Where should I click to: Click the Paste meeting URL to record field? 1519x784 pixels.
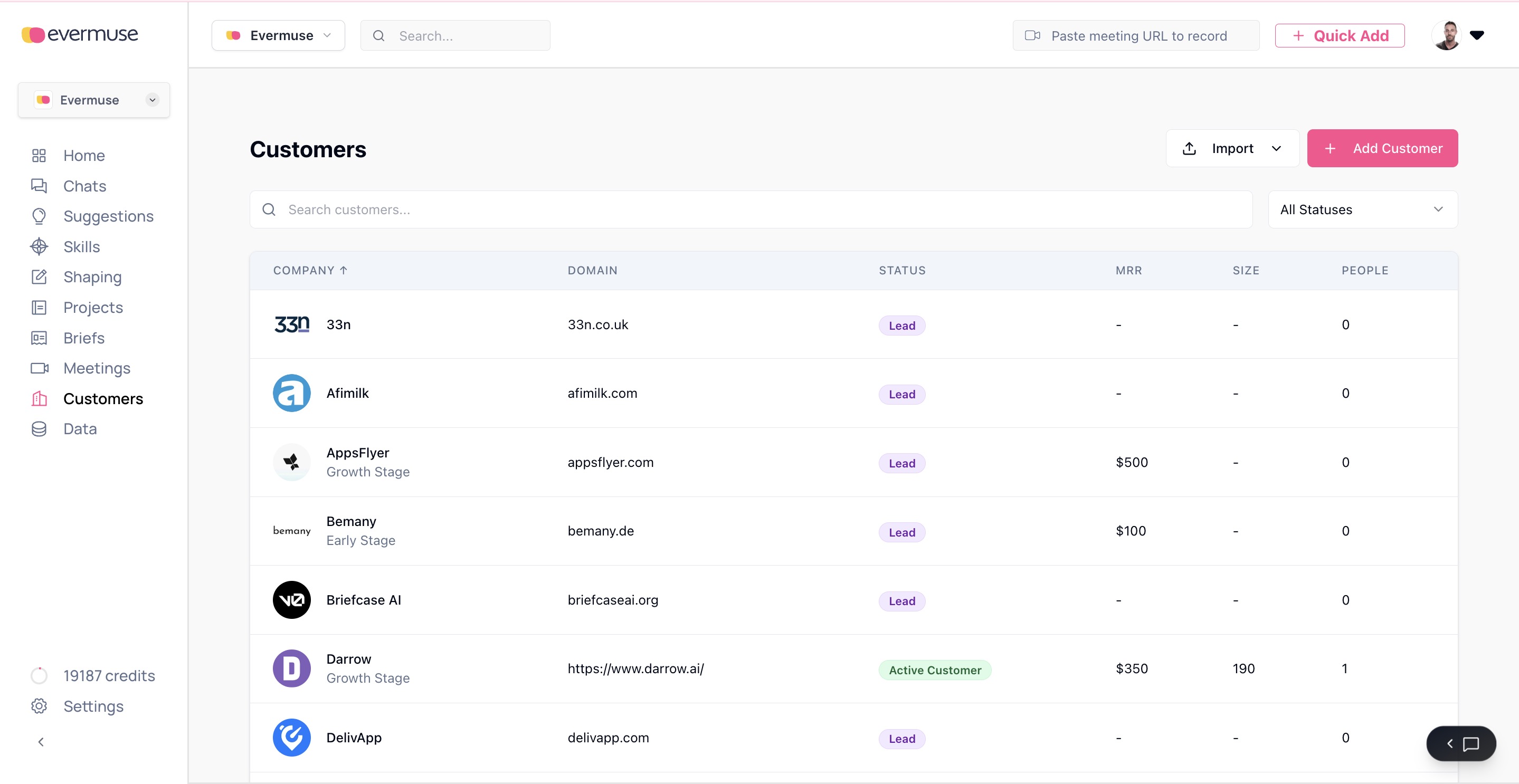1136,36
